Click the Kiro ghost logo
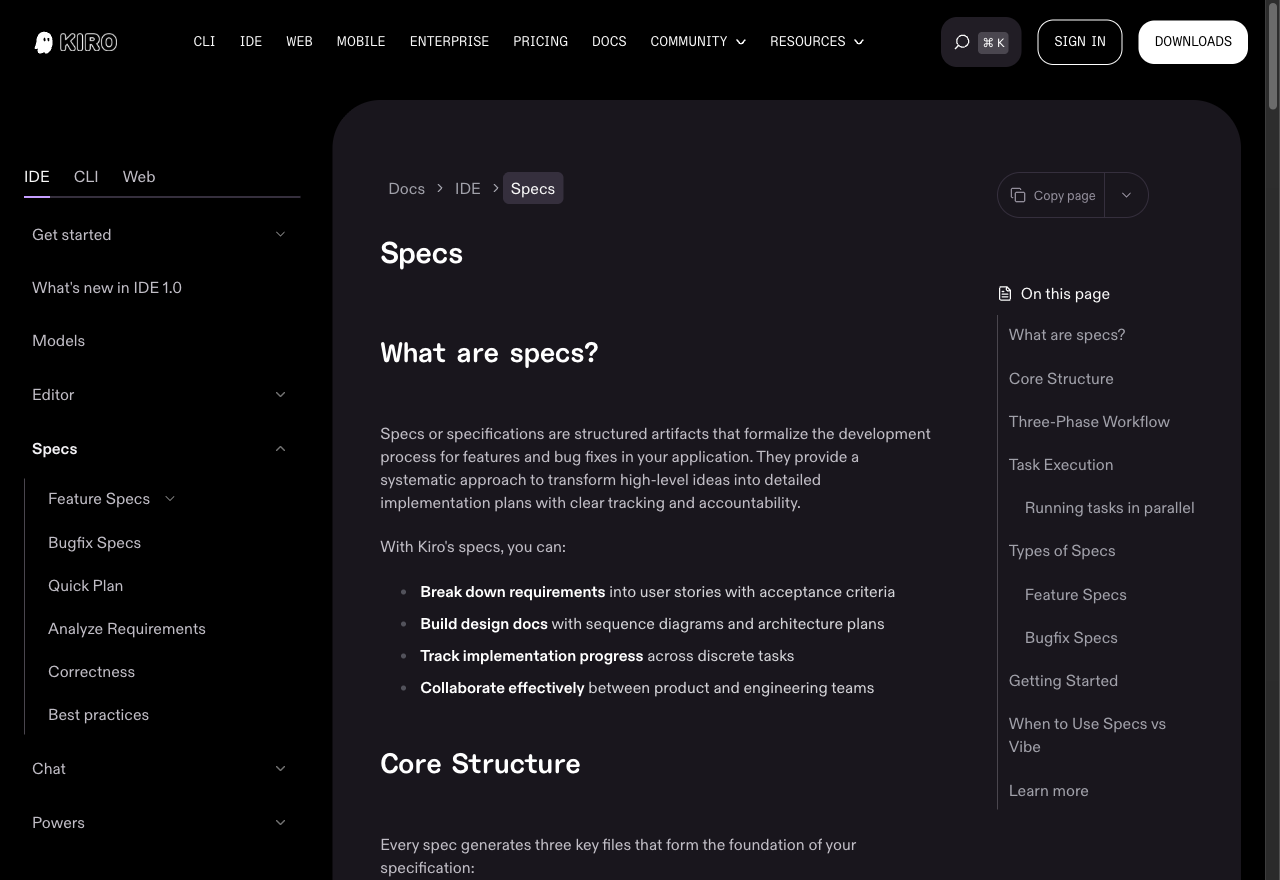The height and width of the screenshot is (880, 1280). click(44, 42)
